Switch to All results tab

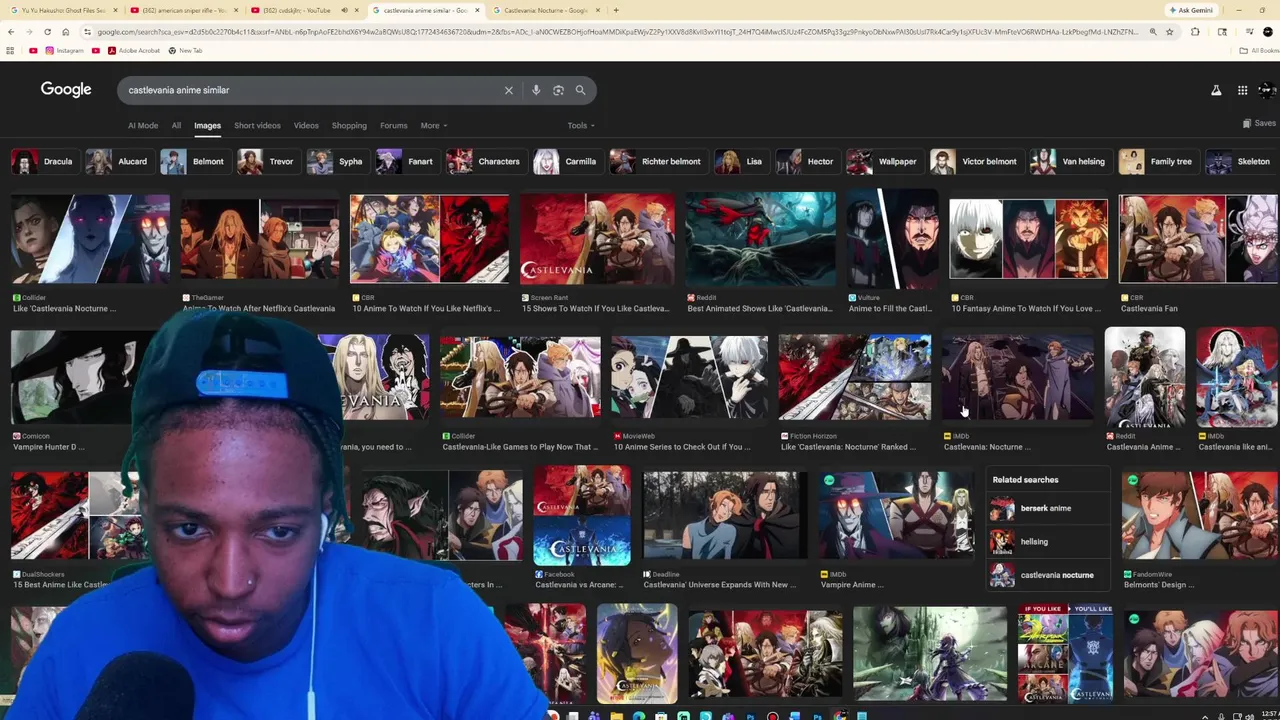tap(176, 125)
